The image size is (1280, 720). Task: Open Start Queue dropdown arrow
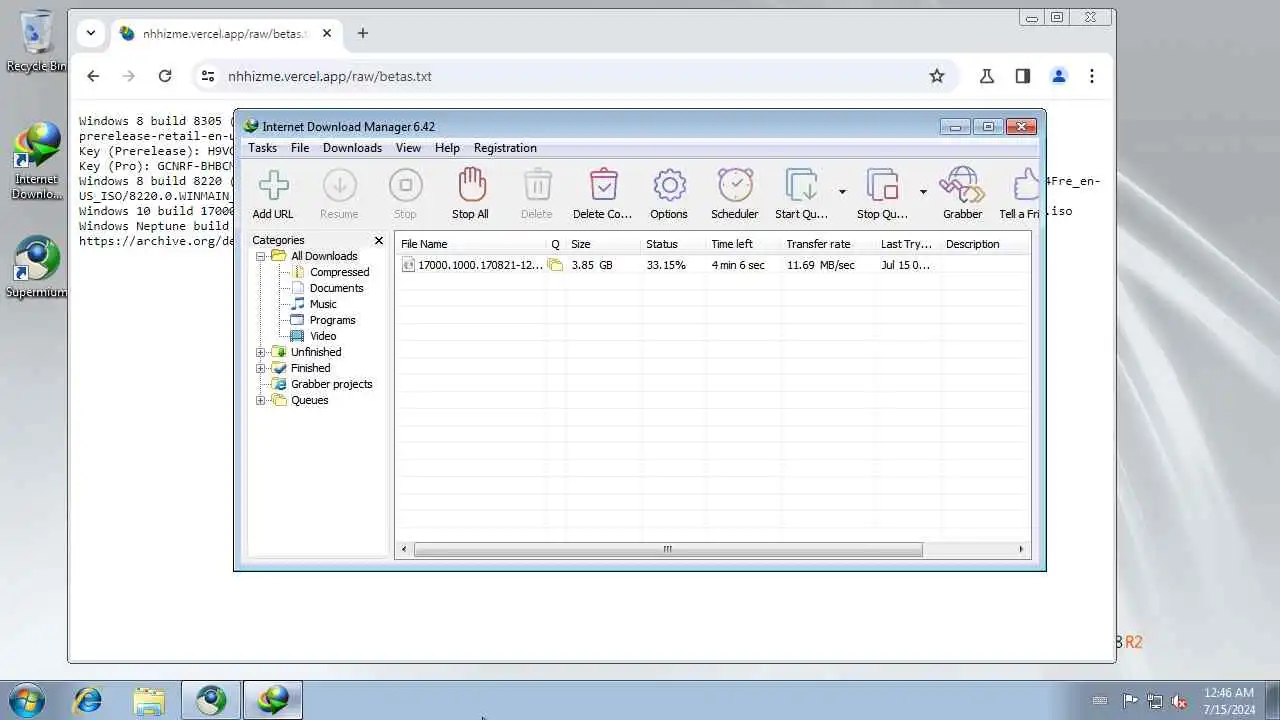pos(842,191)
